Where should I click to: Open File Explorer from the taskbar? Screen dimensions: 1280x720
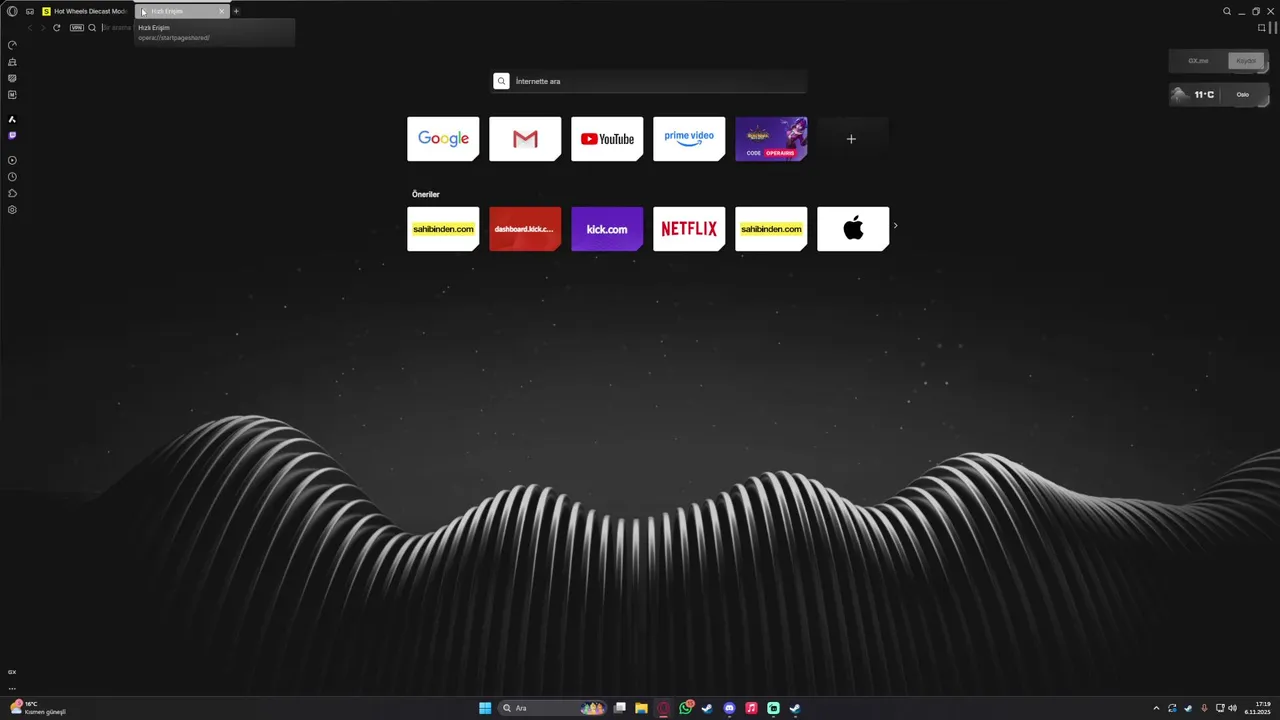point(641,708)
